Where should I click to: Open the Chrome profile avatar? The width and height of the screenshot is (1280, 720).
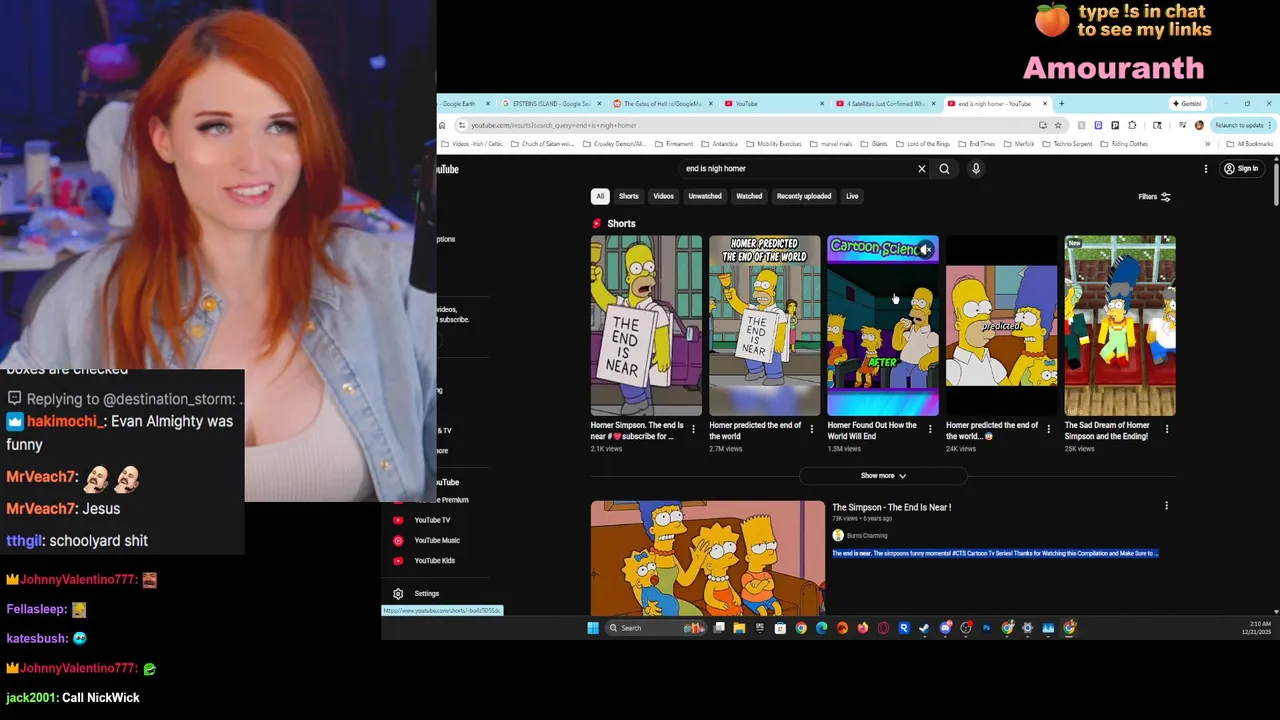point(1199,125)
